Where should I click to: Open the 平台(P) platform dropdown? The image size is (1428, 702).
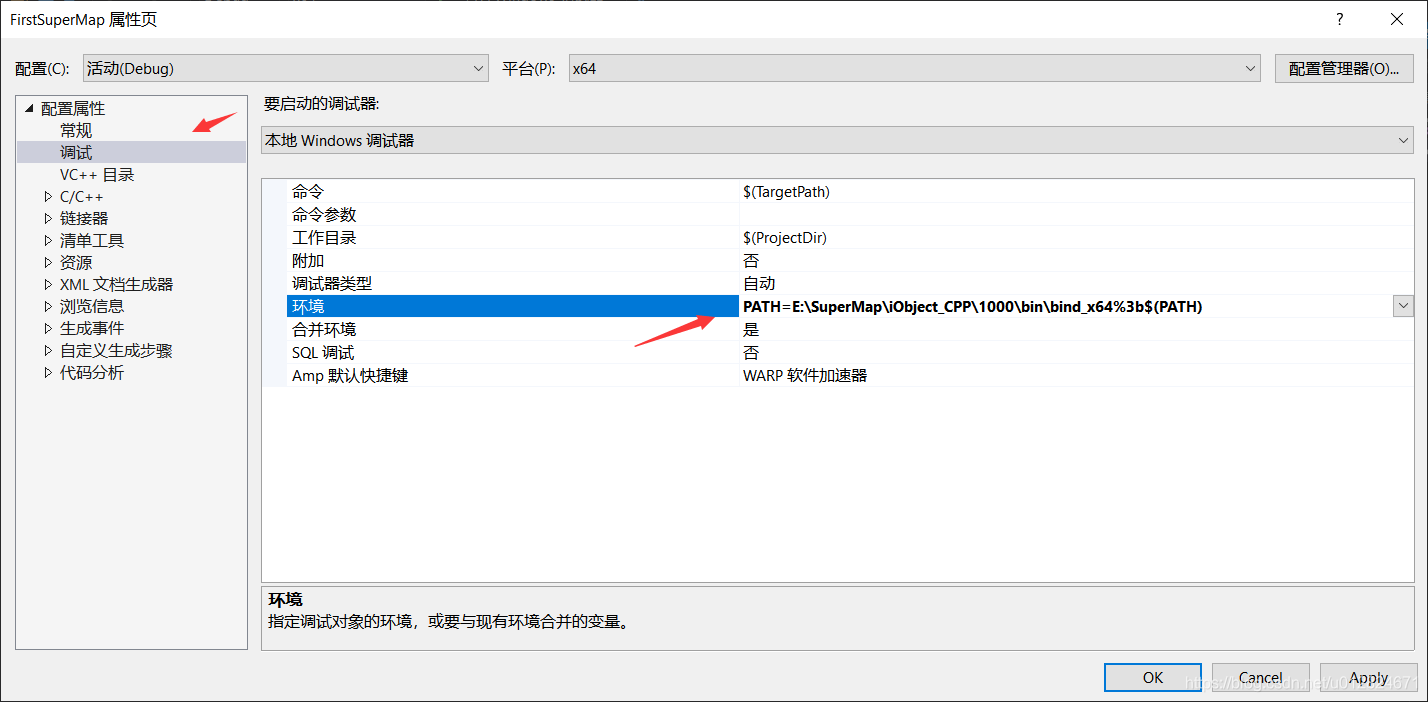(x=1250, y=68)
